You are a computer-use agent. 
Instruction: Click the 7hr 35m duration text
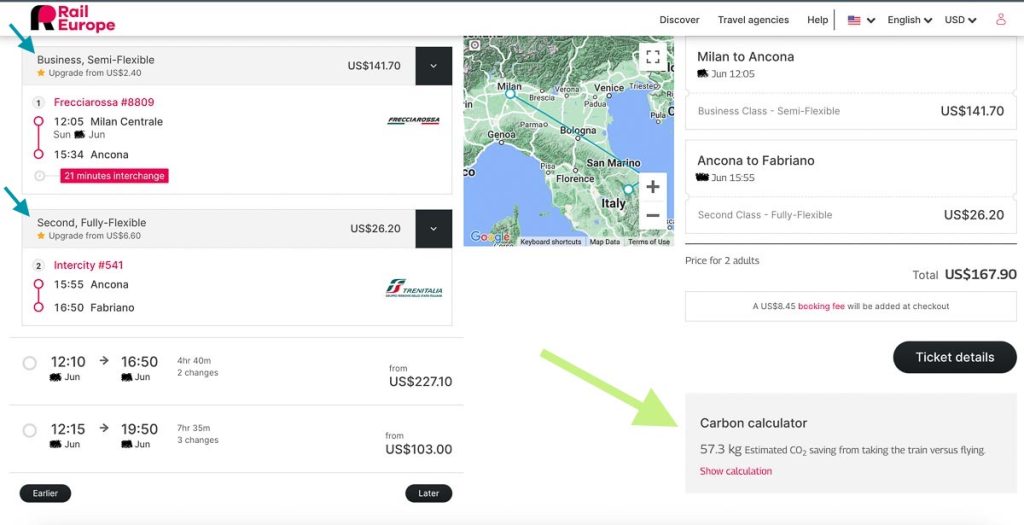click(x=194, y=428)
